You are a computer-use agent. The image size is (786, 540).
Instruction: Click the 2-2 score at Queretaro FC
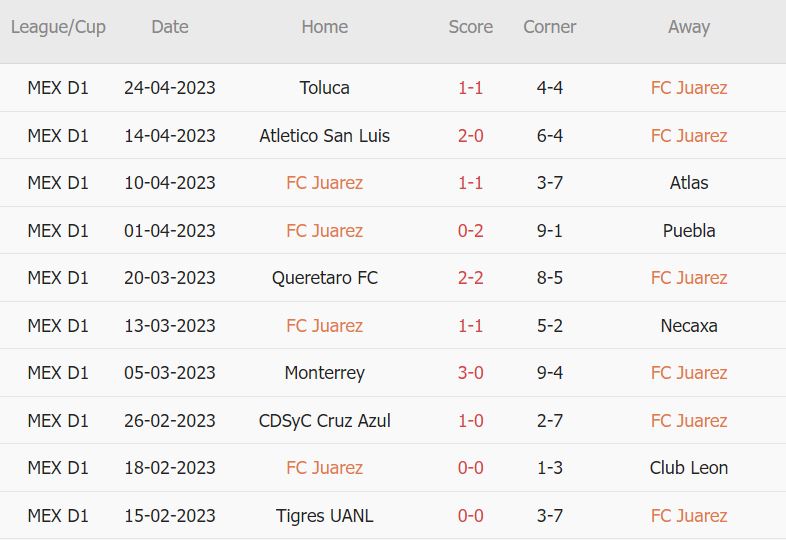click(471, 278)
